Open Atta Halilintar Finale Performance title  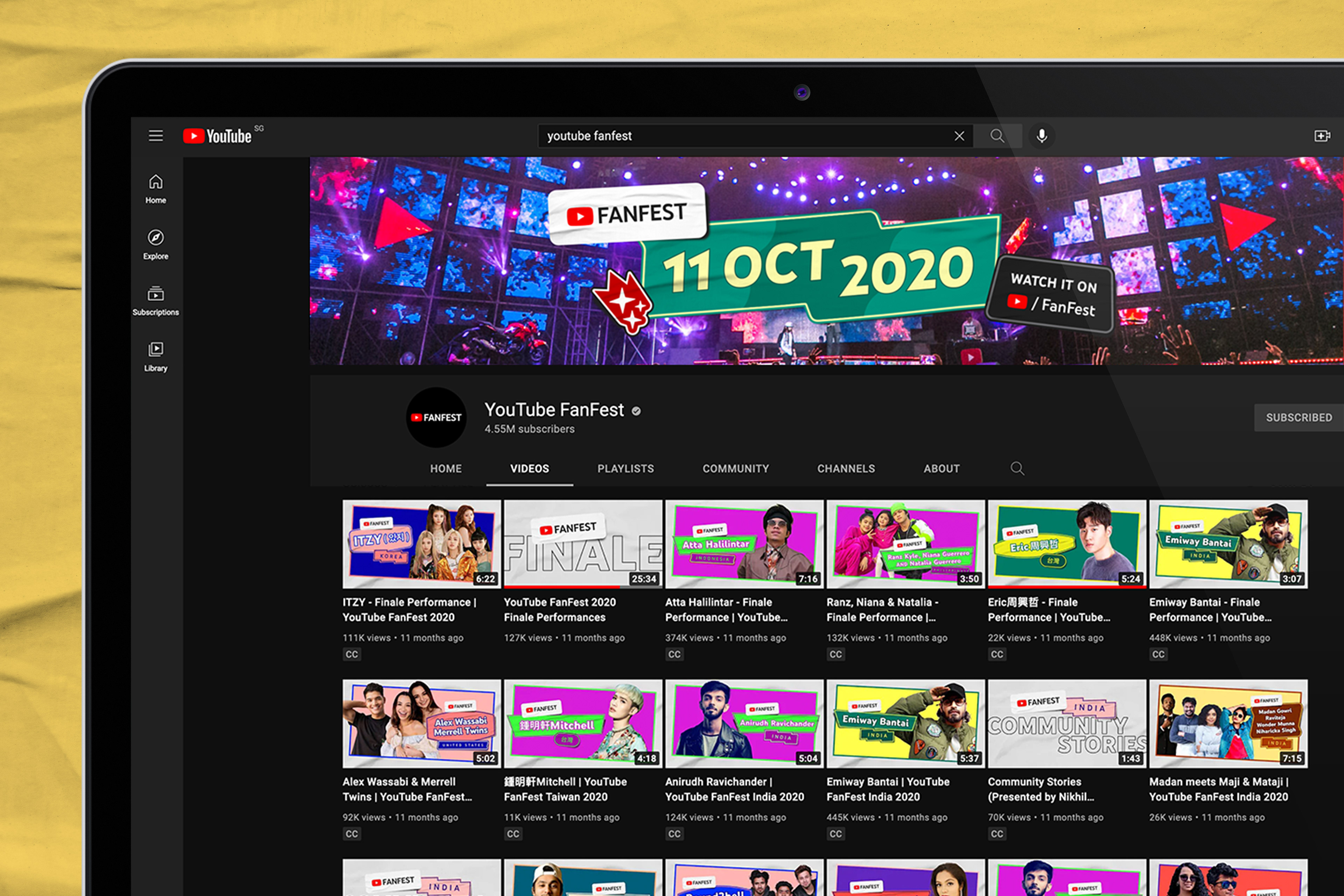pyautogui.click(x=726, y=610)
